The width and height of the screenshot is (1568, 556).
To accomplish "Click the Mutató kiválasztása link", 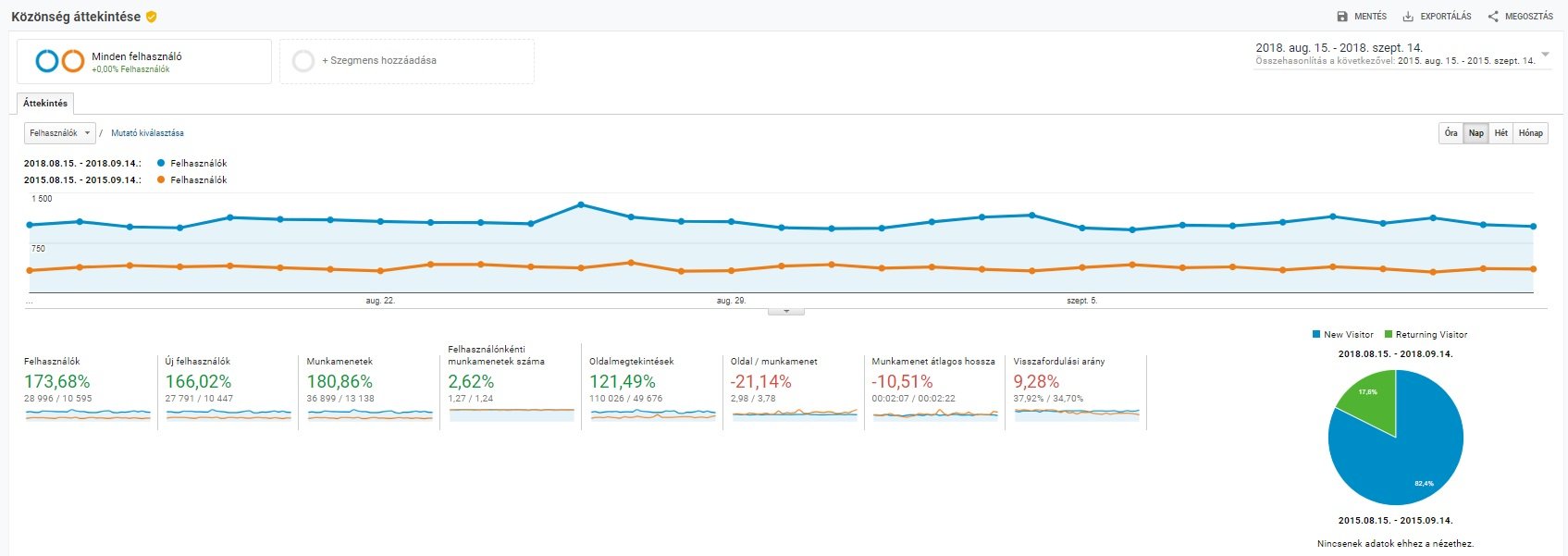I will [147, 133].
